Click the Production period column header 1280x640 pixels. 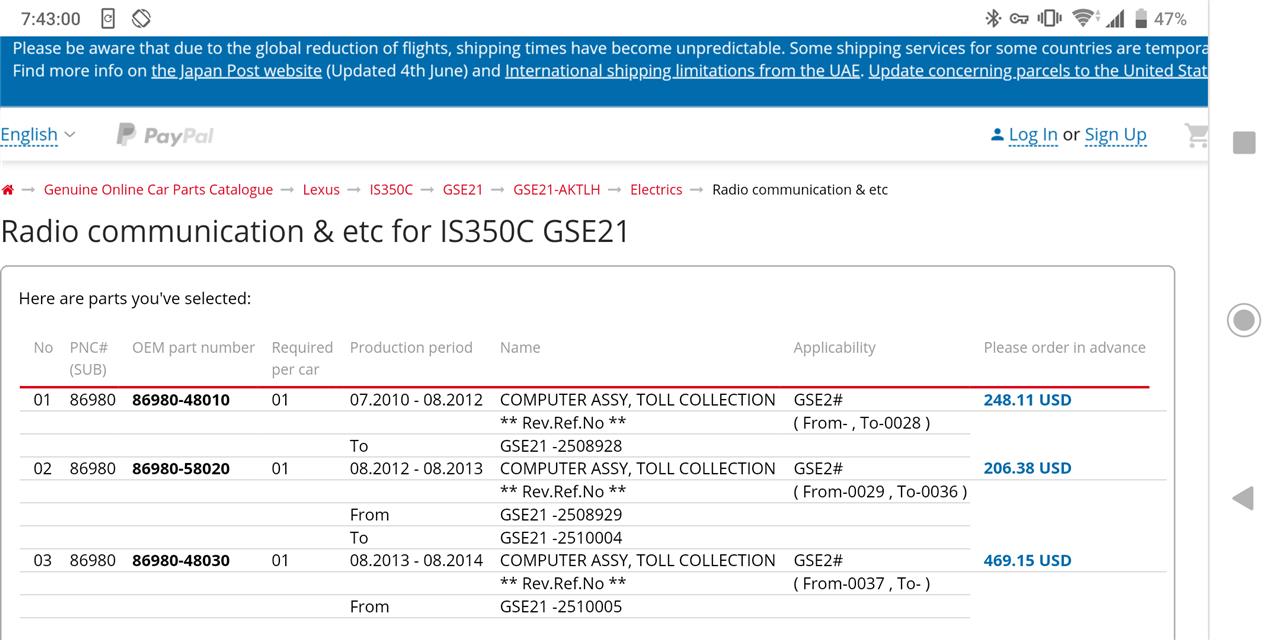click(x=411, y=348)
